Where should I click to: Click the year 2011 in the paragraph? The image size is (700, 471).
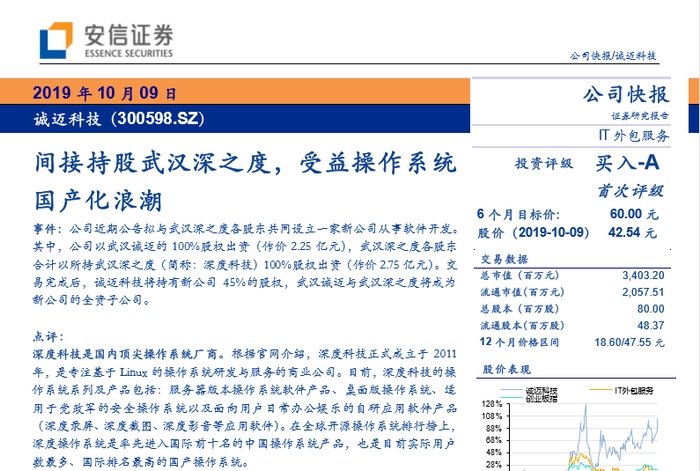(x=445, y=354)
